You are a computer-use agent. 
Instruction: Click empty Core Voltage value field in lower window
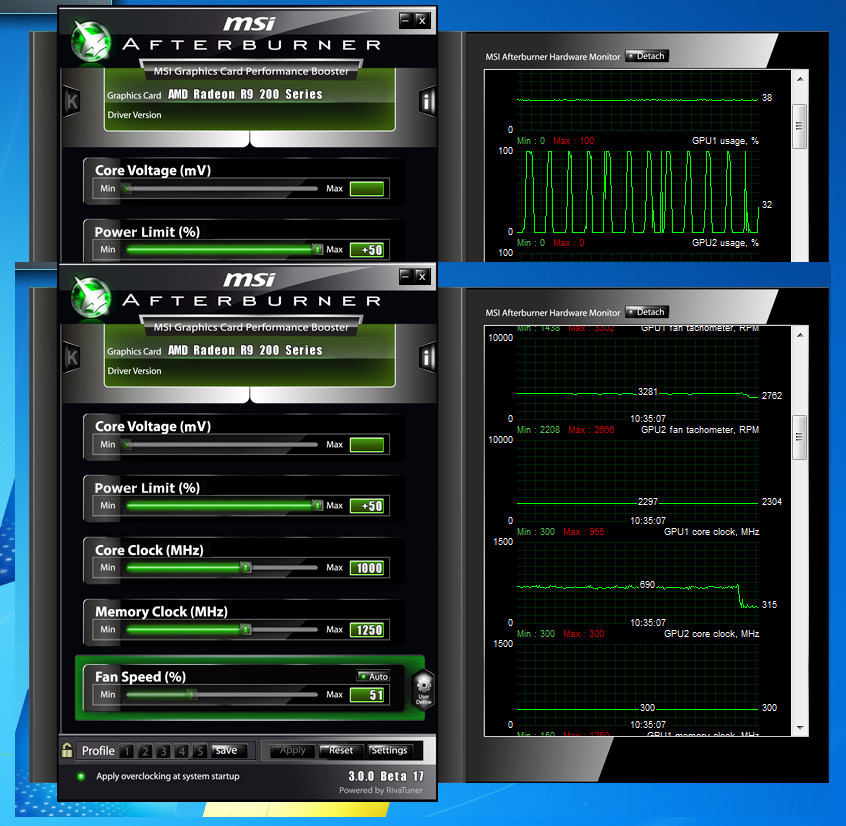367,445
